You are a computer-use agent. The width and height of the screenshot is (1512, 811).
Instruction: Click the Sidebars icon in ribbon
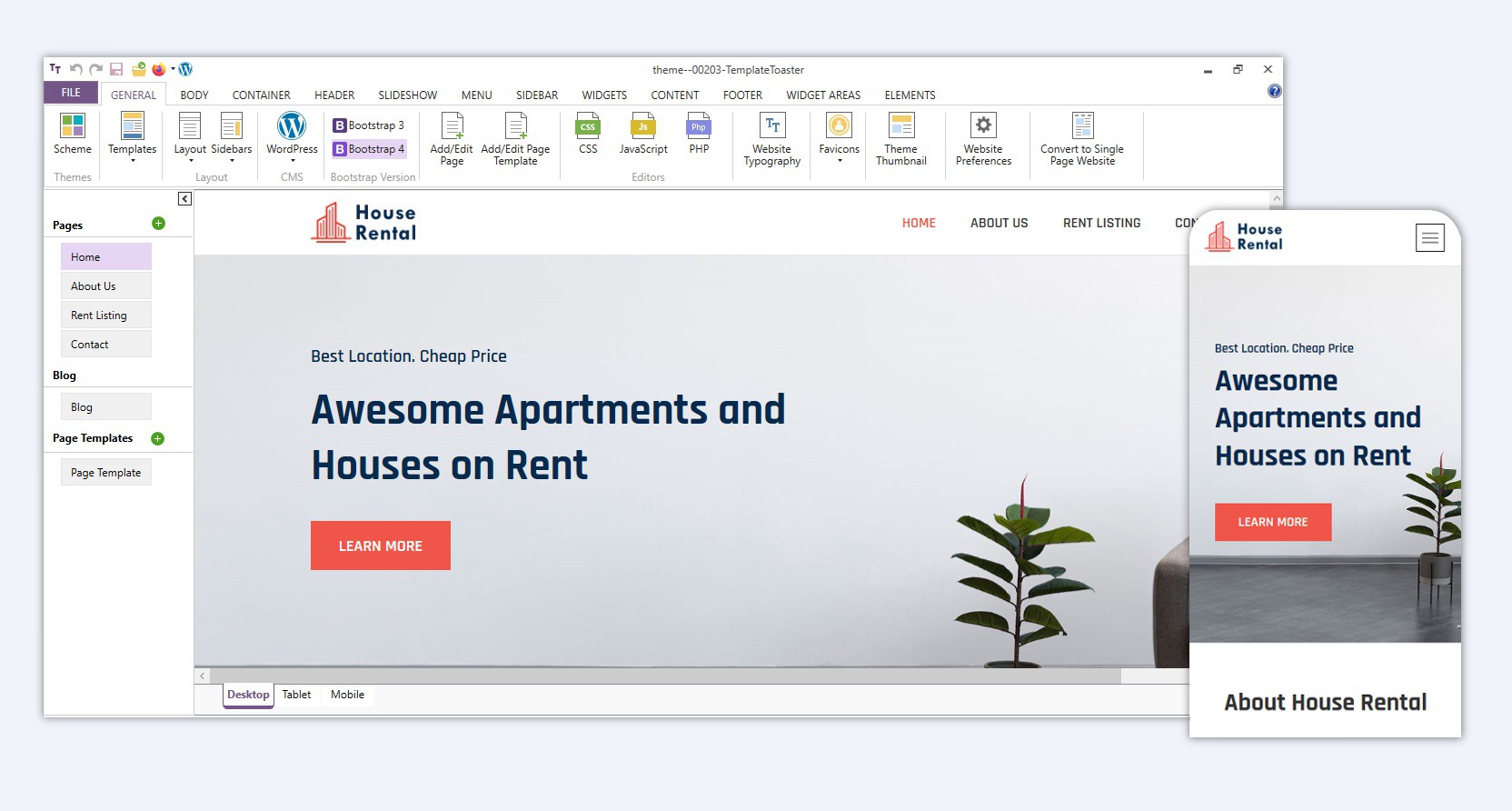click(x=232, y=125)
